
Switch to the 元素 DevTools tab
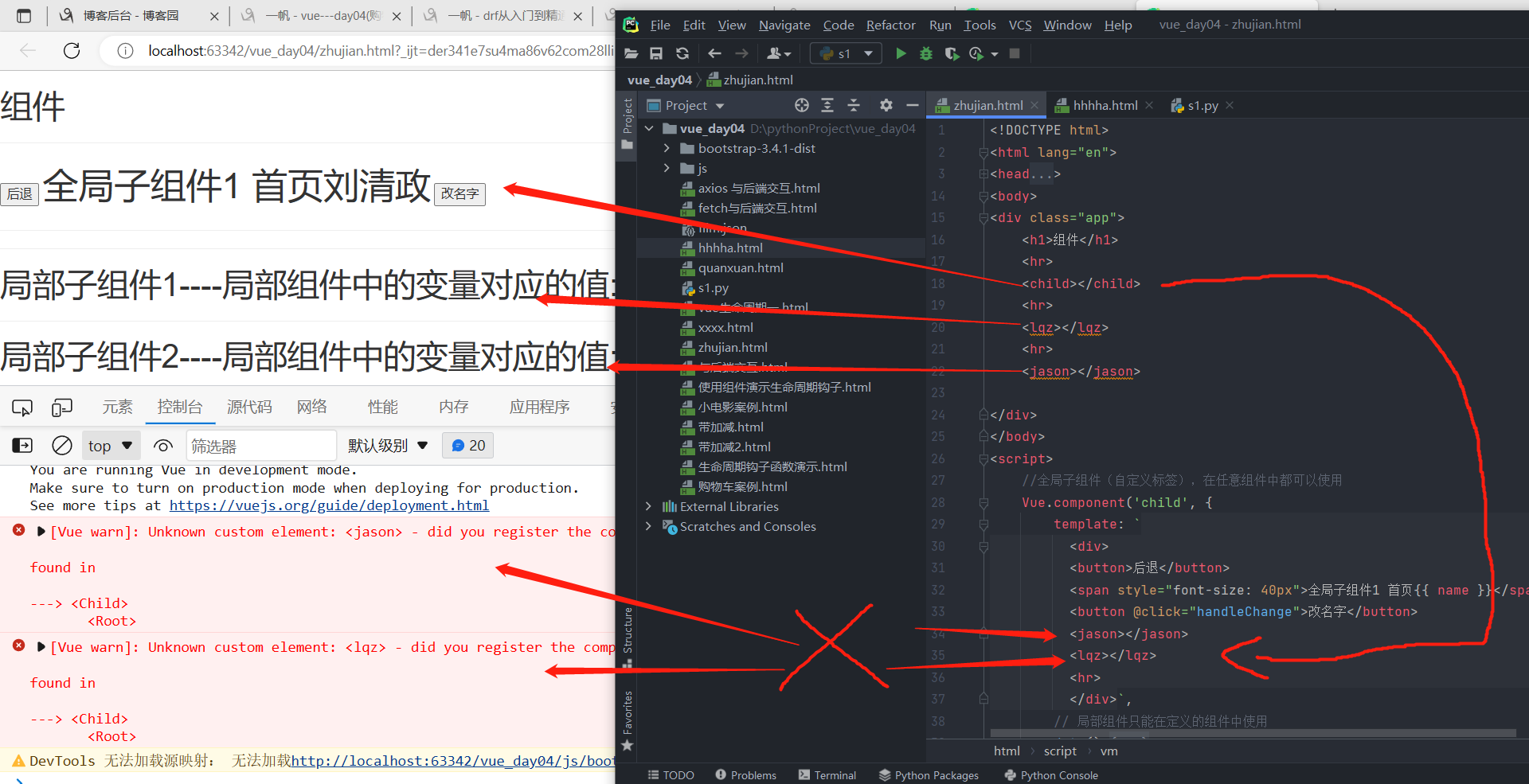click(118, 407)
